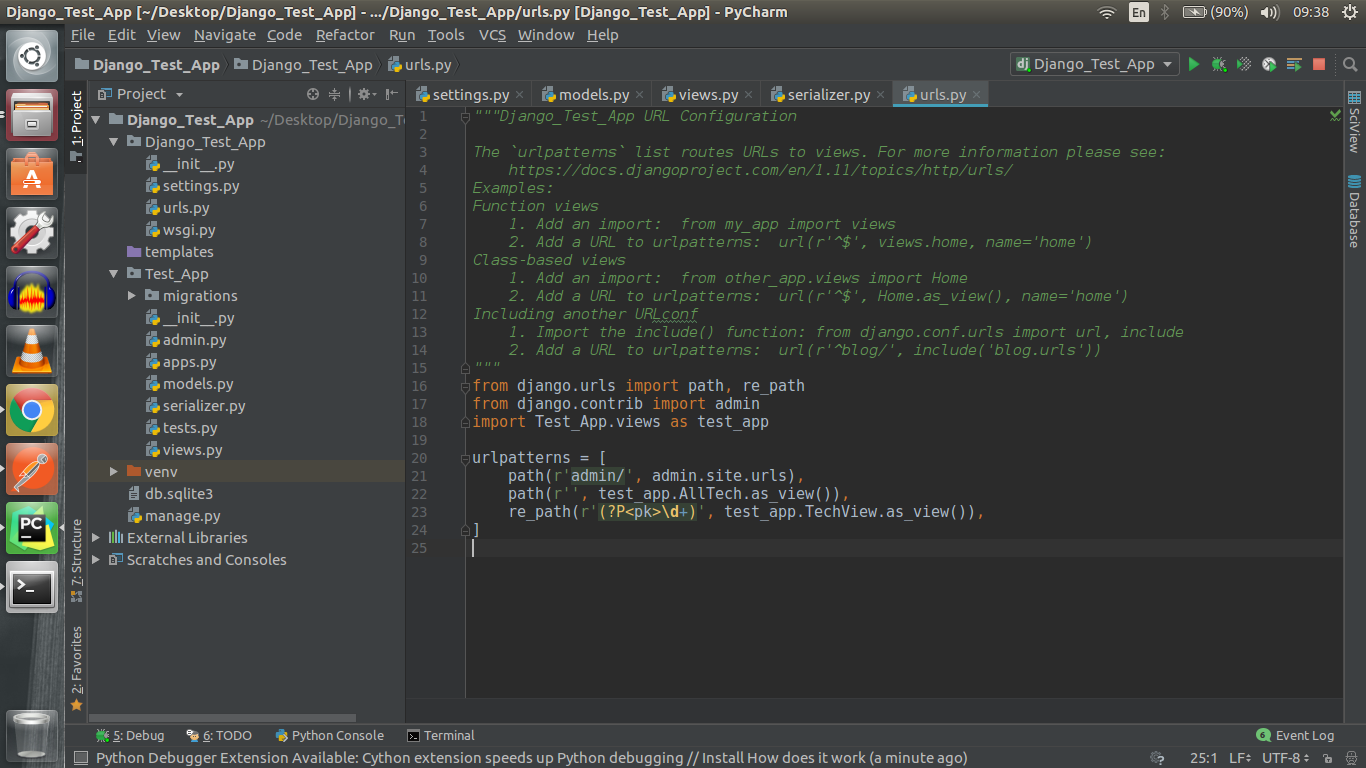Open the 6: TODO tool window
The image size is (1366, 768).
[219, 736]
